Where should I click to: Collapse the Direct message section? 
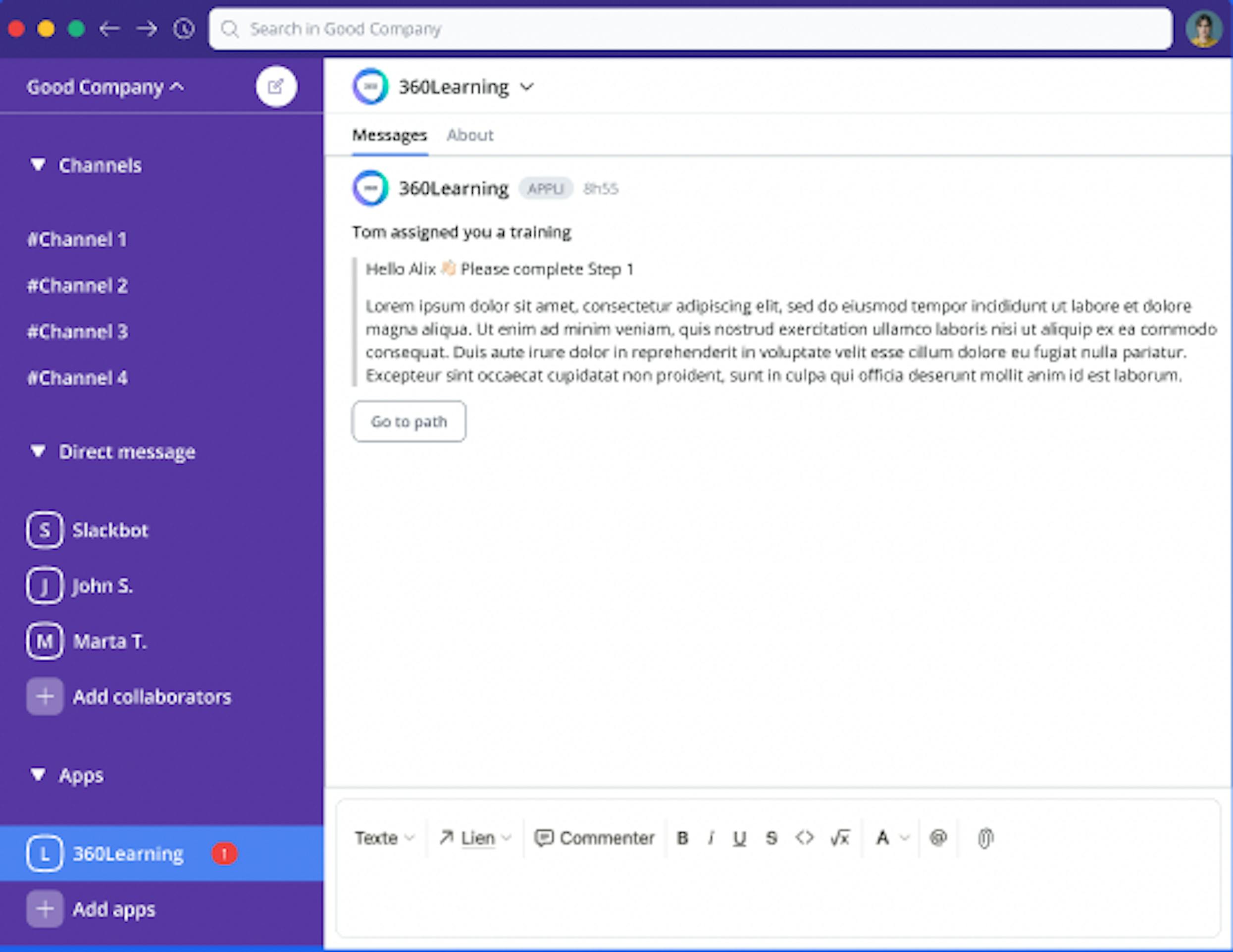click(x=38, y=451)
